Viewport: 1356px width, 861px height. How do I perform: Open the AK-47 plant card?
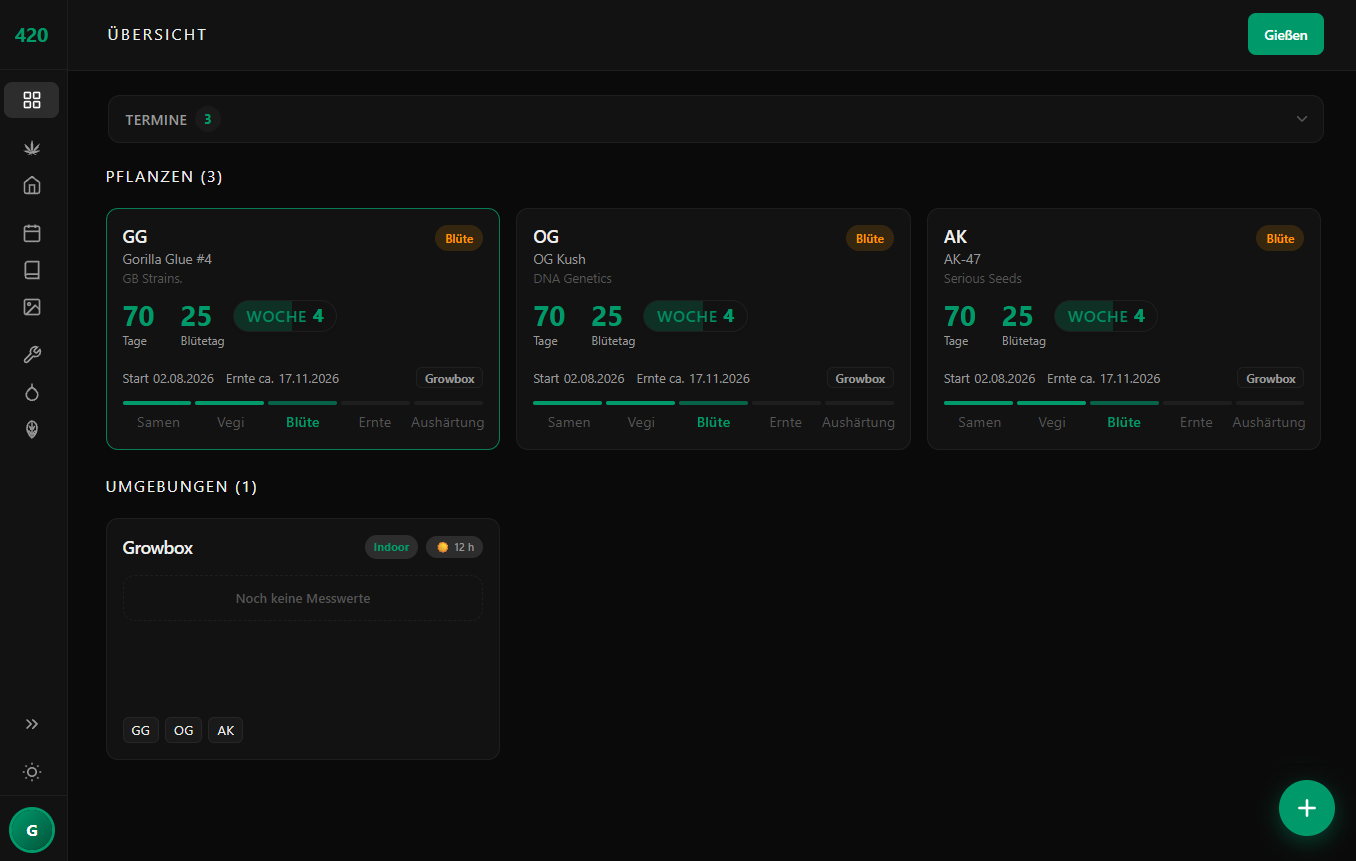1124,329
